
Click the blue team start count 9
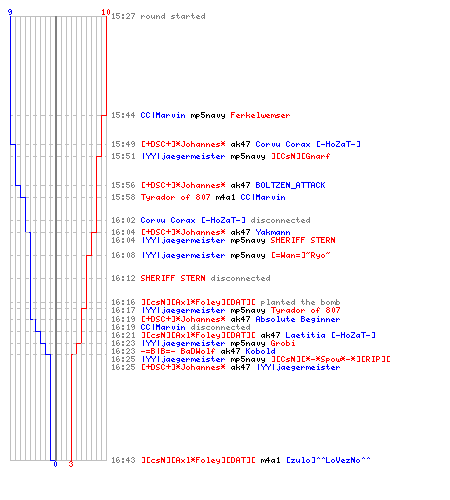10,12
